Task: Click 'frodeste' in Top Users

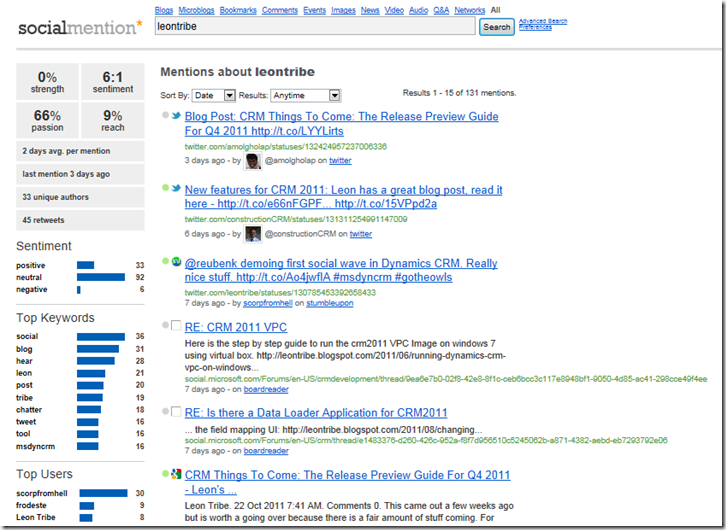Action: (x=31, y=505)
